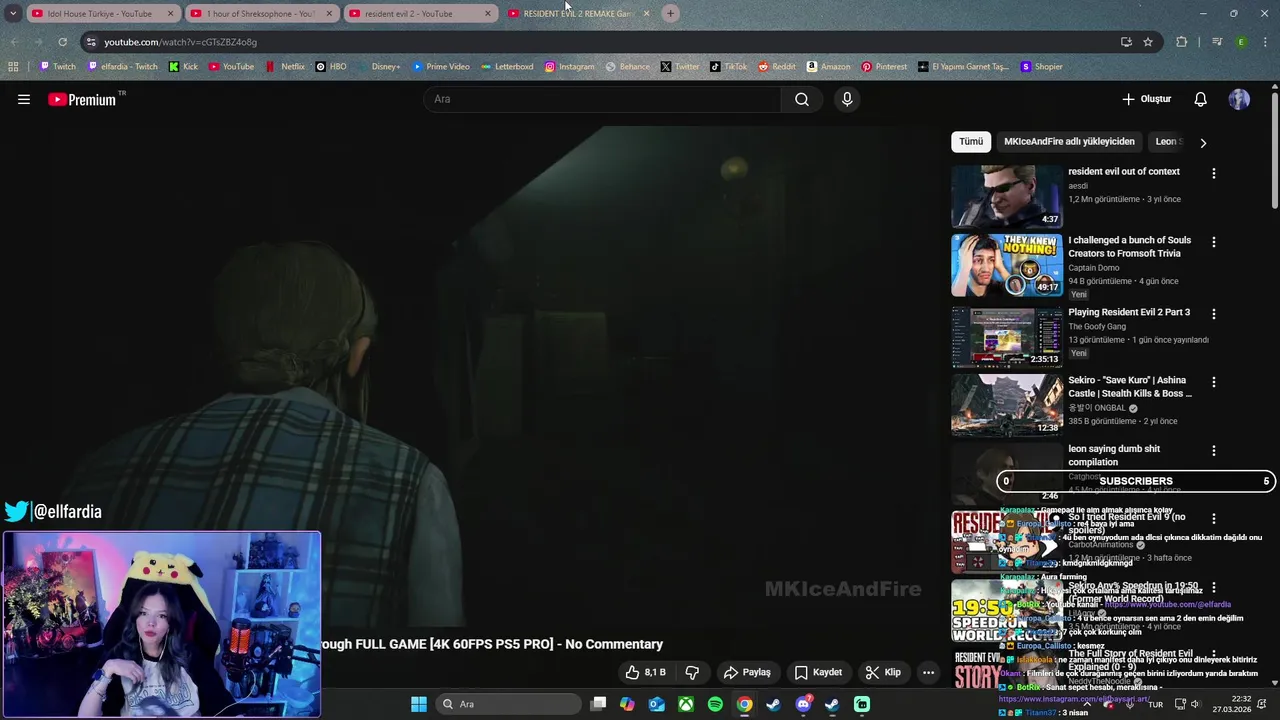Open options for 'Playing Resident Evil 2 Part 3'
Viewport: 1280px width, 720px height.
click(x=1214, y=314)
